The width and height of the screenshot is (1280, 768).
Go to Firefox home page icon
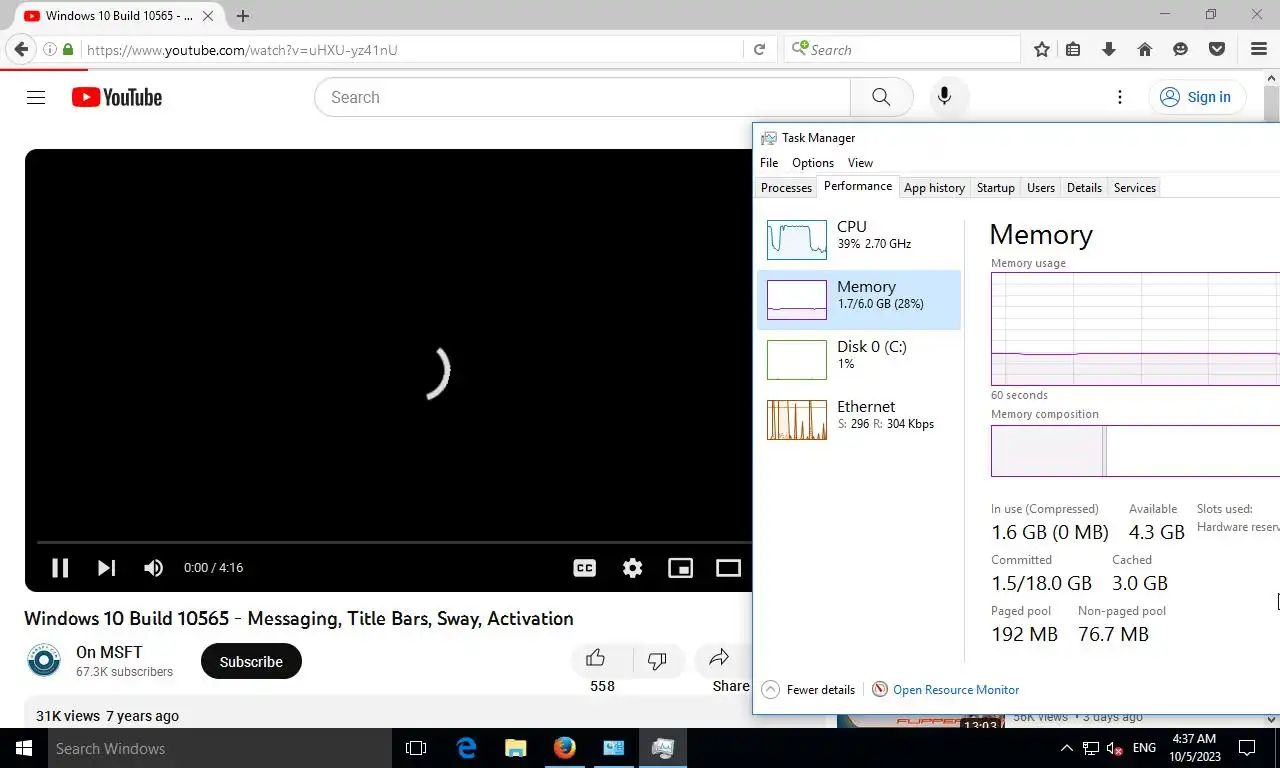tap(1145, 49)
